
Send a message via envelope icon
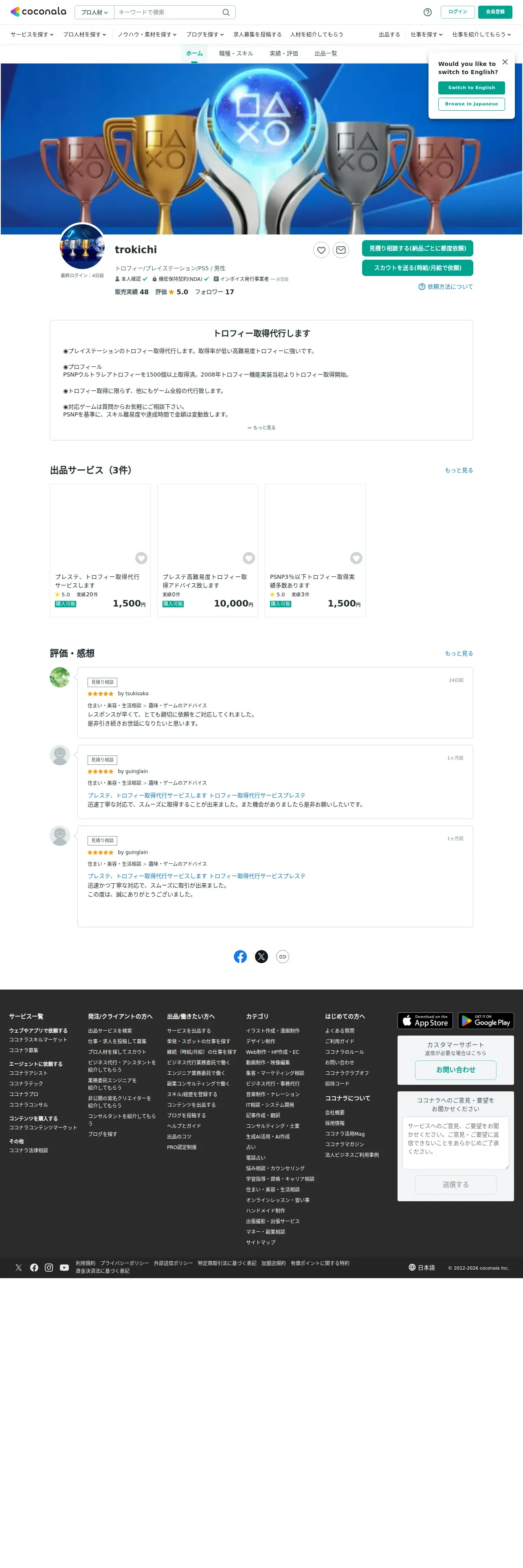341,250
